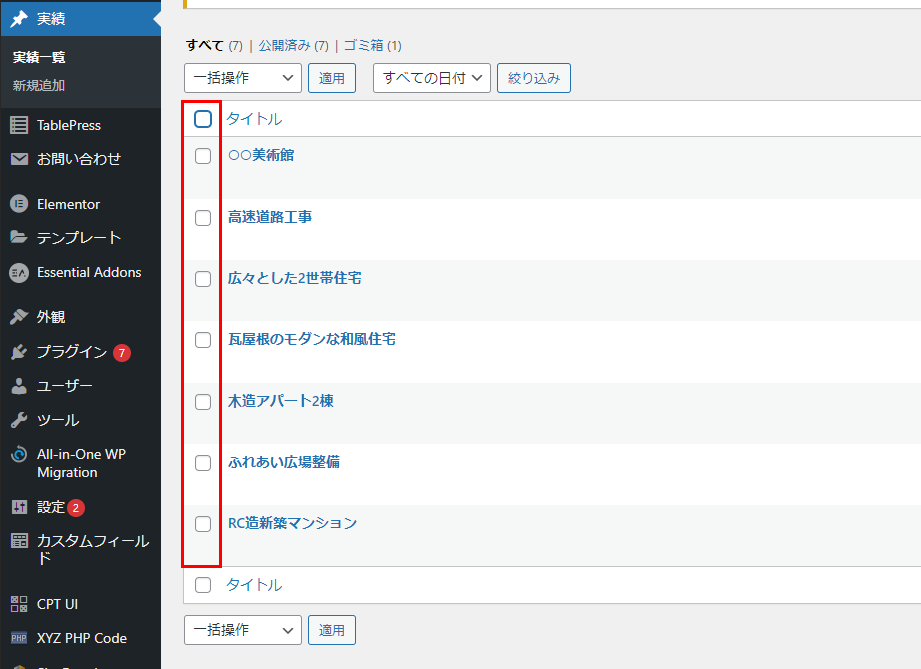Click the Essential Addons icon
Image resolution: width=921 pixels, height=669 pixels.
(x=19, y=272)
